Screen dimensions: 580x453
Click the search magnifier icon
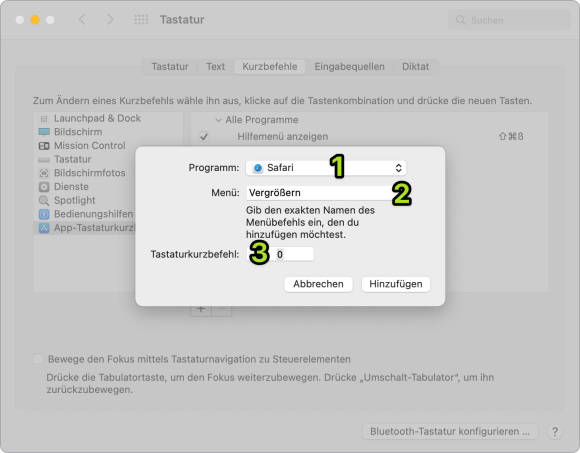coord(461,20)
